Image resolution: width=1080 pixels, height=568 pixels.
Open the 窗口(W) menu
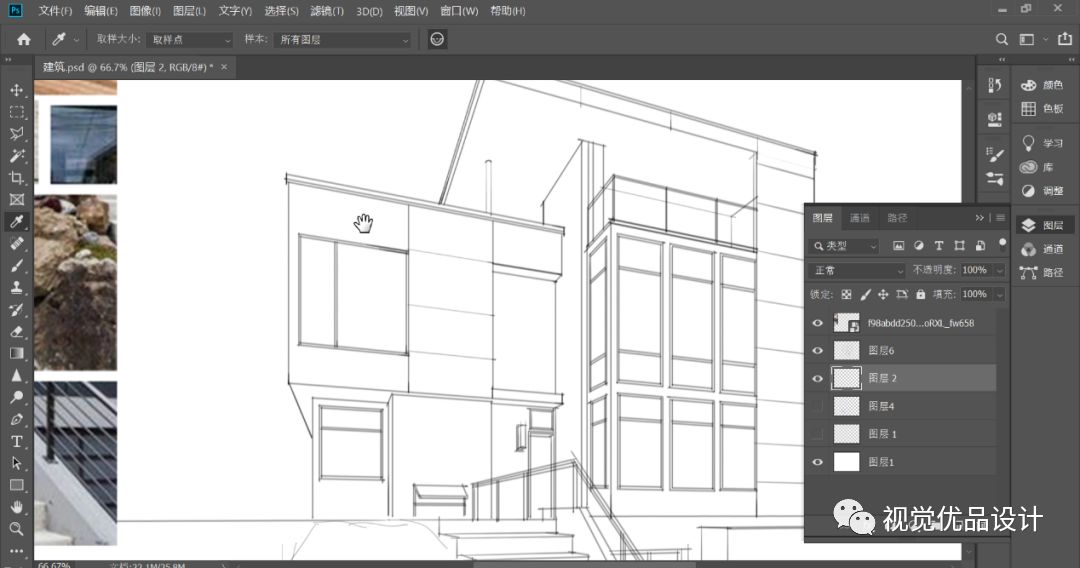459,11
